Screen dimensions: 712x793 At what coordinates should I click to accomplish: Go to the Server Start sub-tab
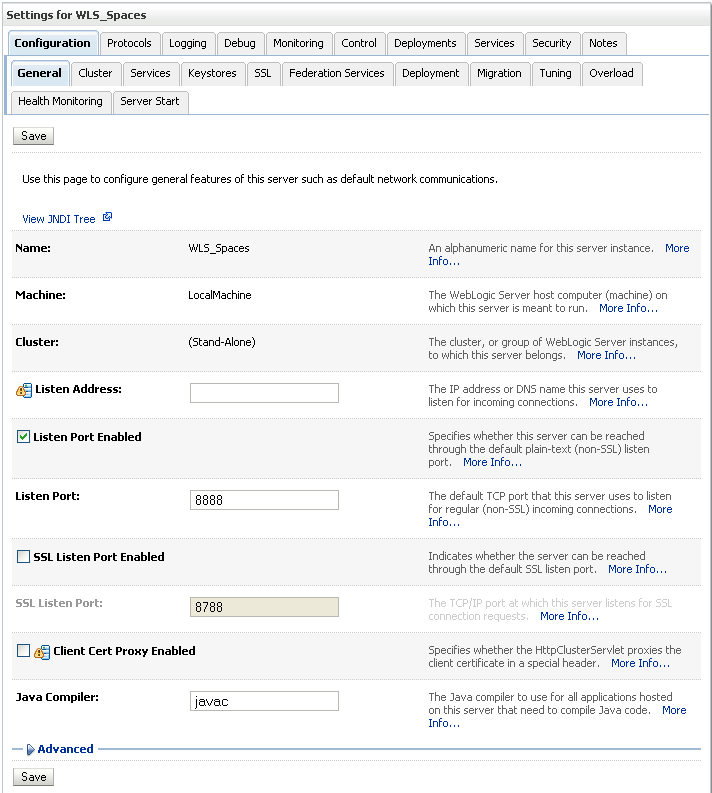(150, 101)
